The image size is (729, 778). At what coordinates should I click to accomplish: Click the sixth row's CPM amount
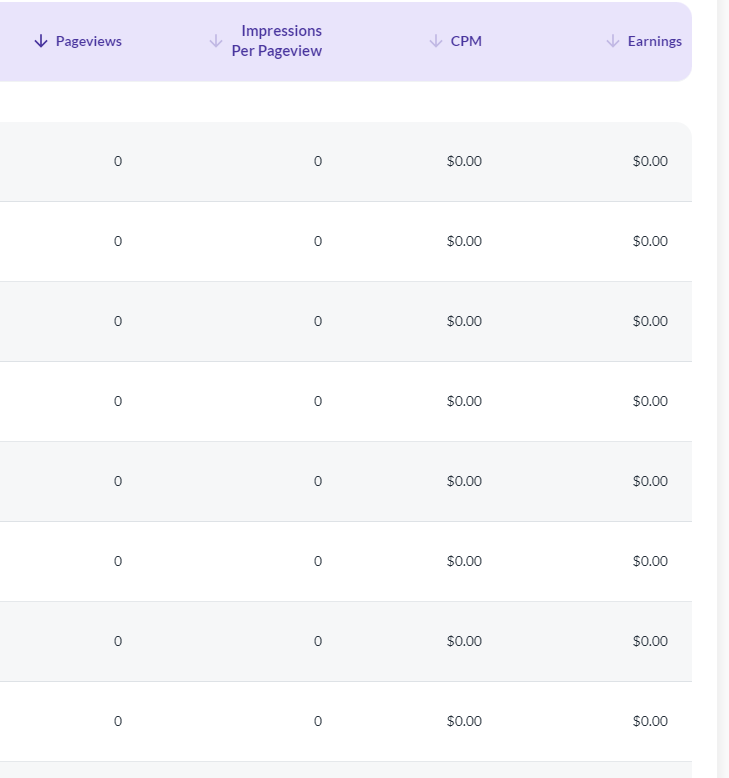point(464,561)
